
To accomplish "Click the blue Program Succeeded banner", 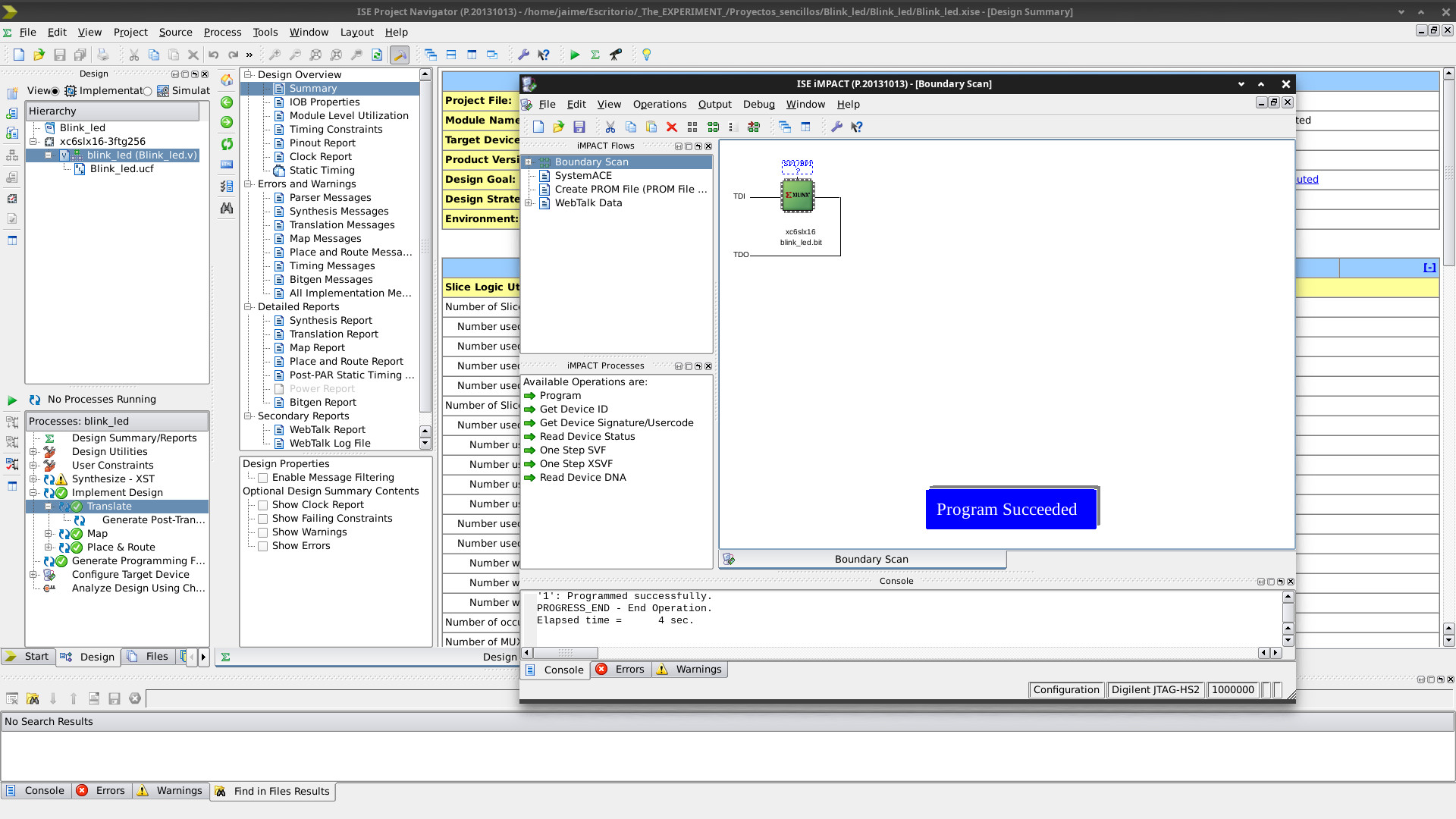I will click(x=1010, y=509).
